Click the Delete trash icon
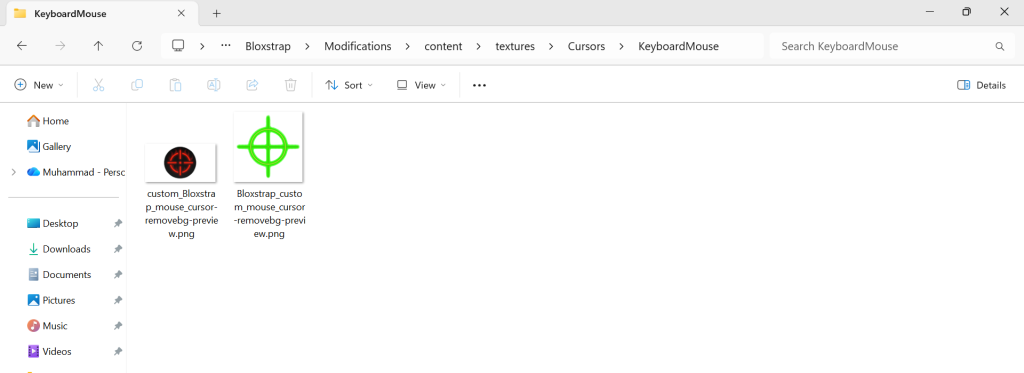 (291, 85)
